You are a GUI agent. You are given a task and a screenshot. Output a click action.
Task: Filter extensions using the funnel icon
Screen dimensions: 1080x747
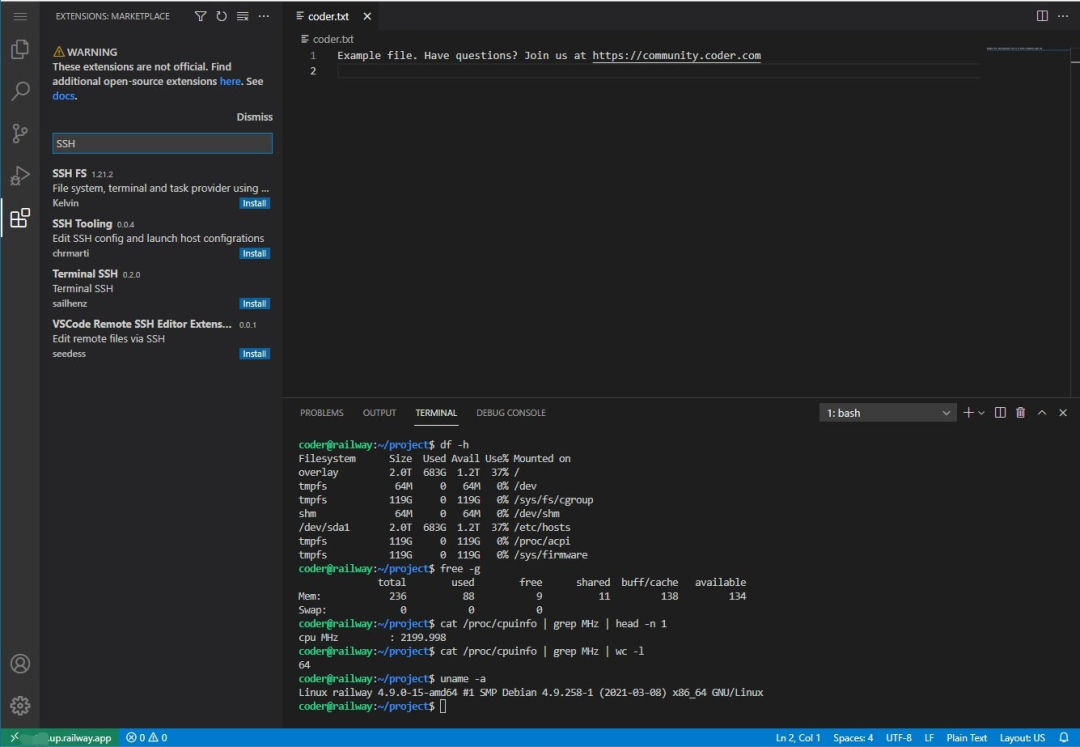click(x=200, y=16)
